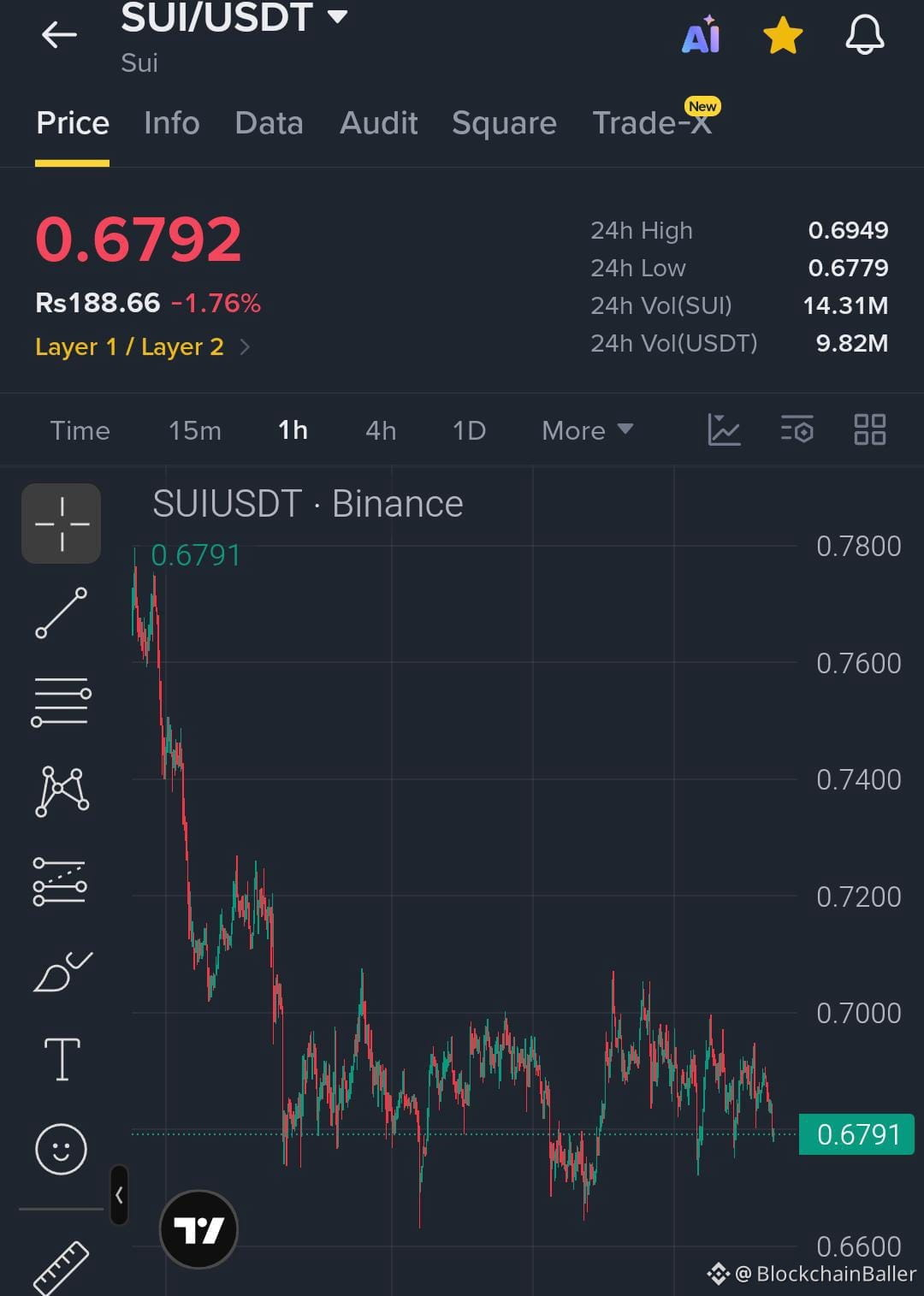Image resolution: width=924 pixels, height=1296 pixels.
Task: Switch to the Data tab
Action: [x=269, y=123]
